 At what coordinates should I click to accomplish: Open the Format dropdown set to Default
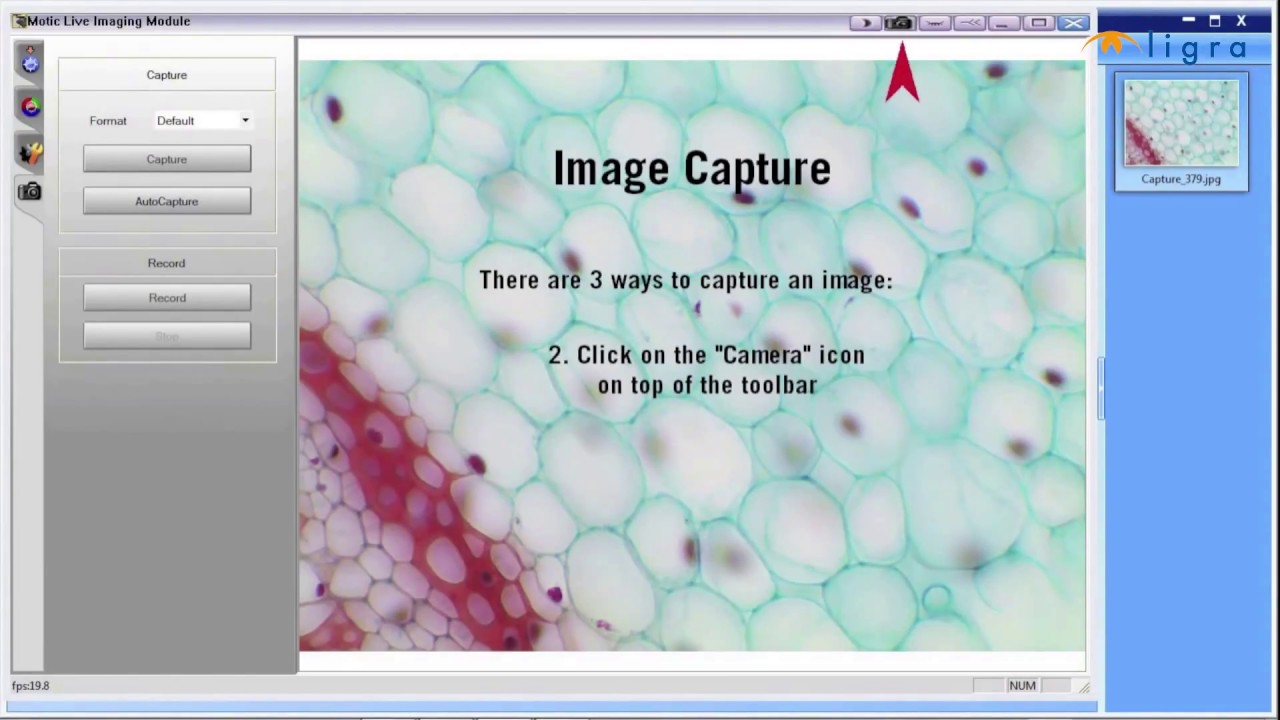[203, 120]
